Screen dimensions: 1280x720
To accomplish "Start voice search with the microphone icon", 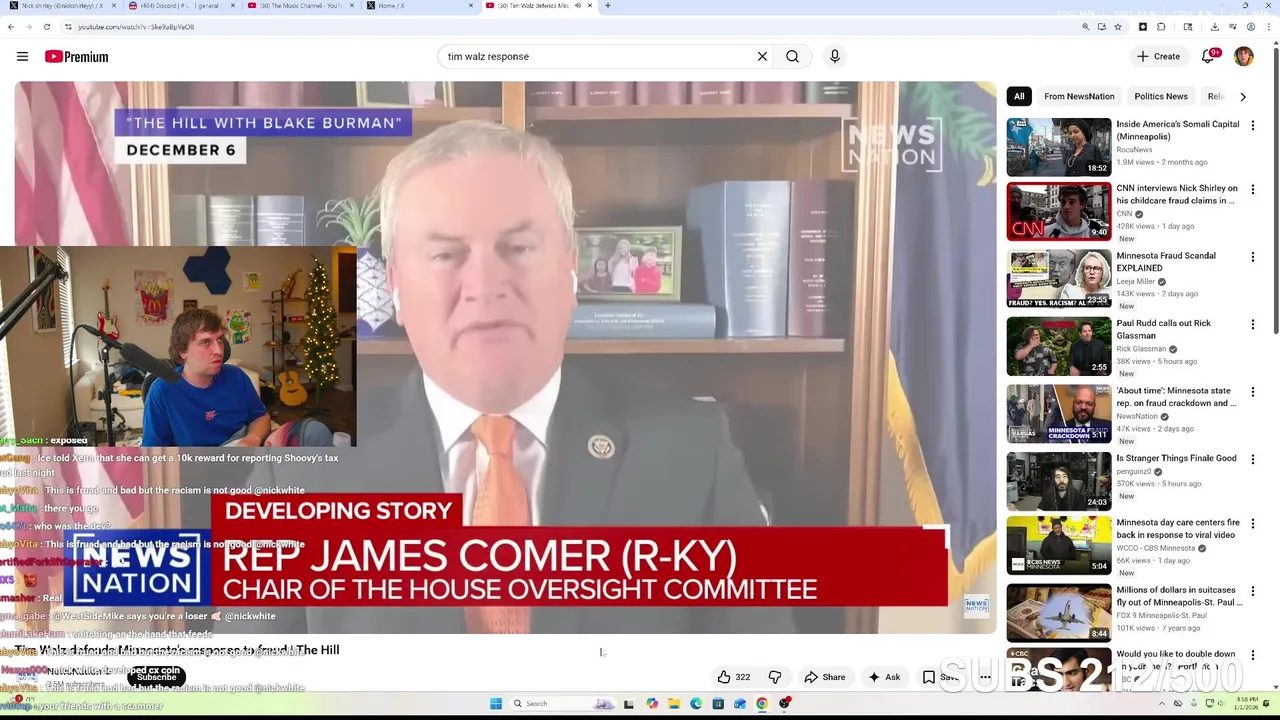I will [835, 57].
